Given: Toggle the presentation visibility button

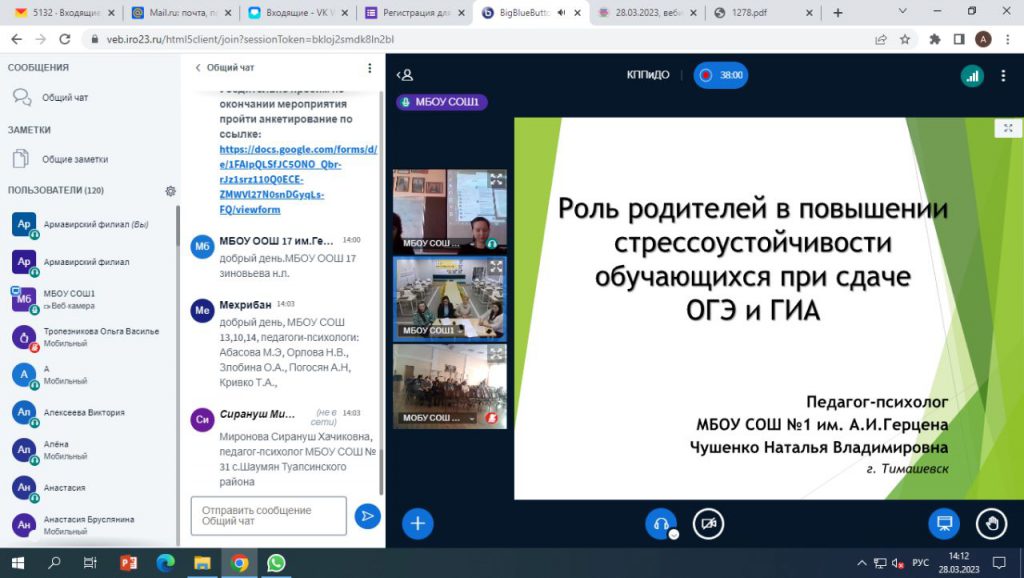Looking at the screenshot, I should pyautogui.click(x=942, y=523).
